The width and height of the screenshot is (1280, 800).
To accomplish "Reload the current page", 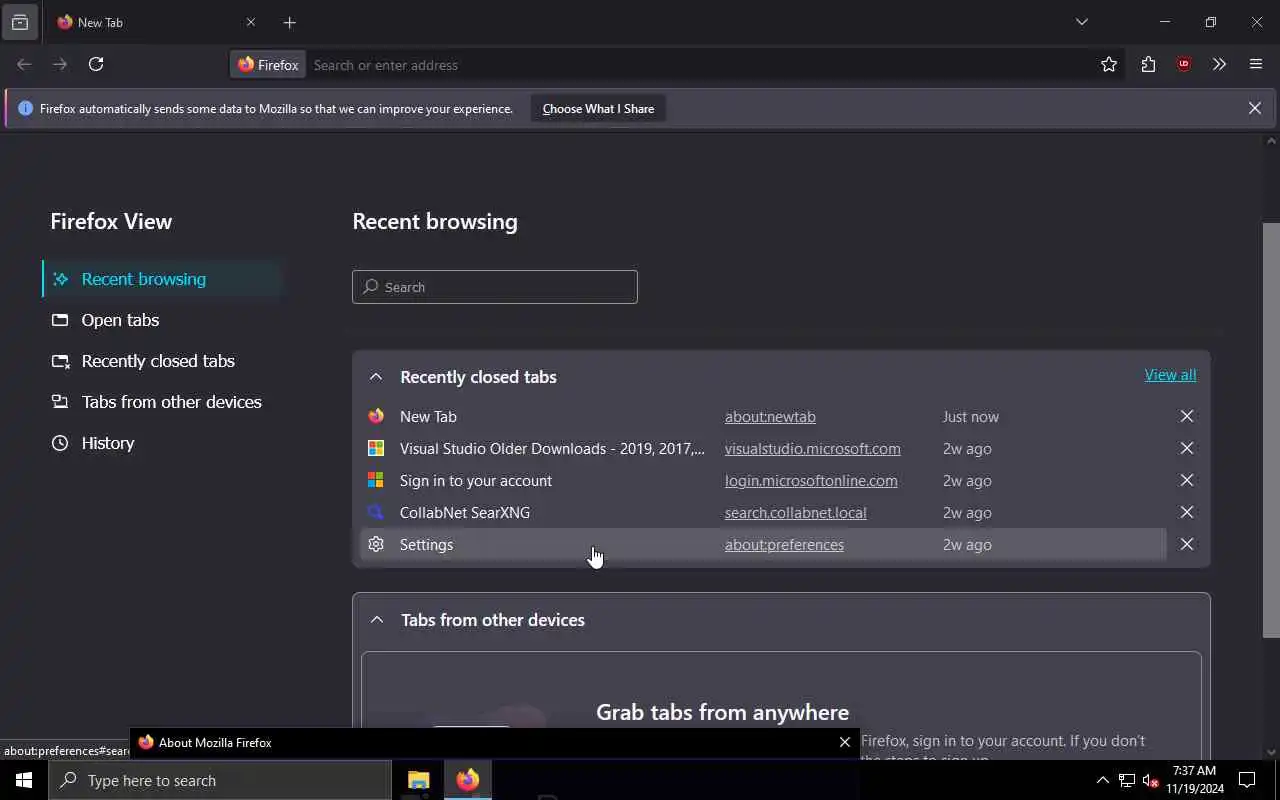I will pos(96,64).
